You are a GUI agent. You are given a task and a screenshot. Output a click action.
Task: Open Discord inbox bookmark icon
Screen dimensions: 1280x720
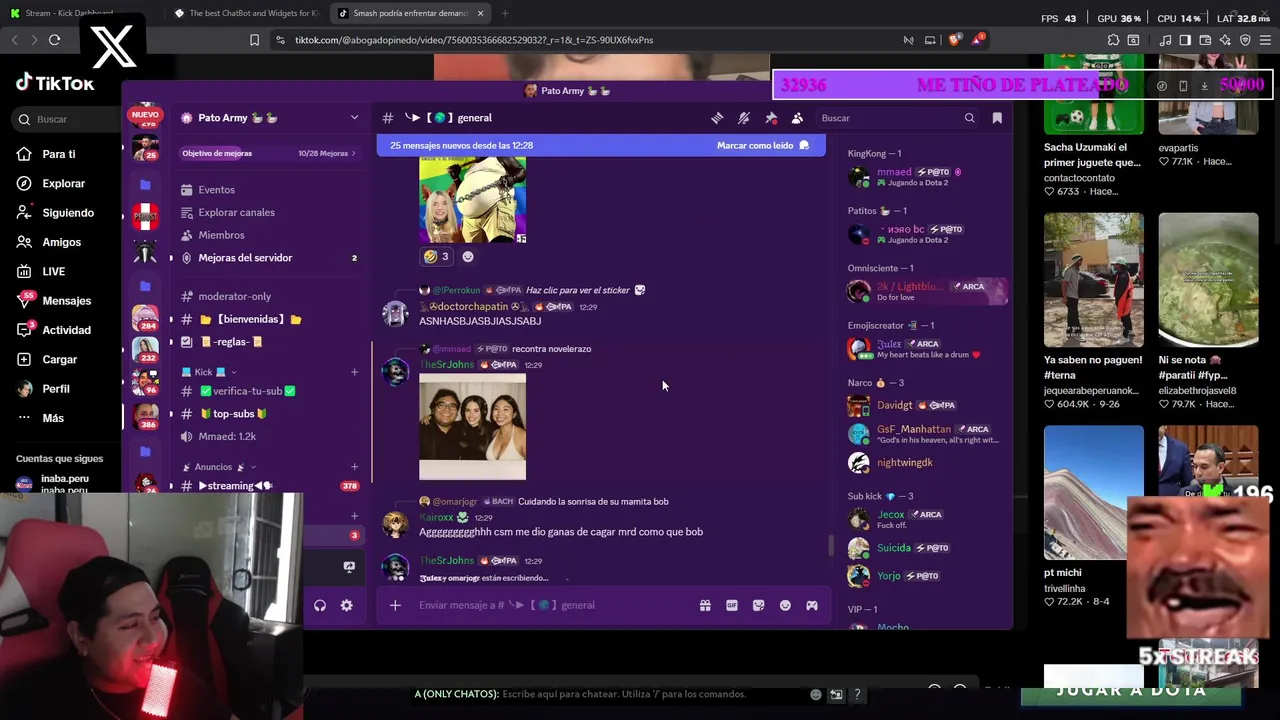(x=997, y=118)
